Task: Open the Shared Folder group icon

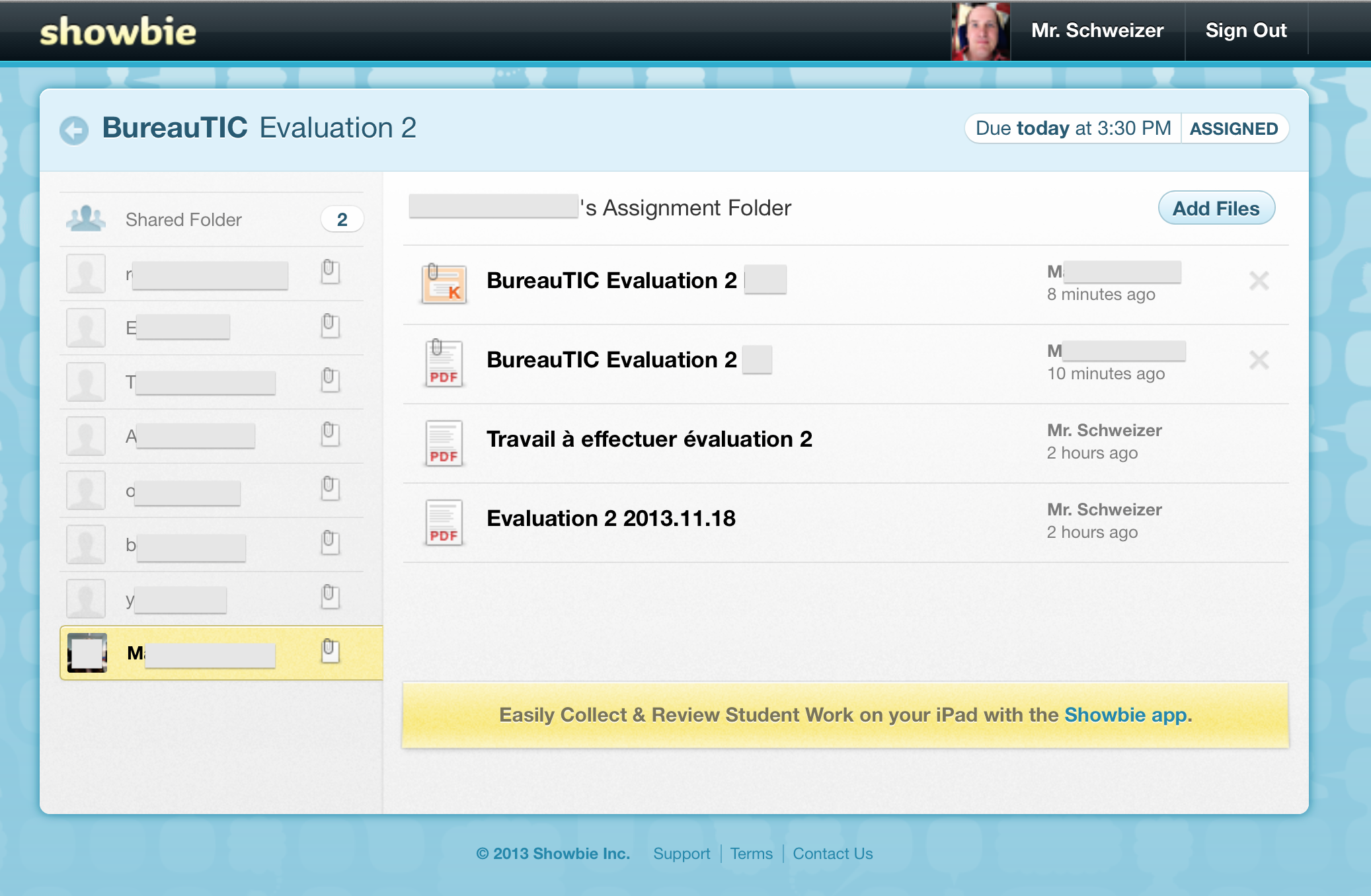Action: point(86,219)
